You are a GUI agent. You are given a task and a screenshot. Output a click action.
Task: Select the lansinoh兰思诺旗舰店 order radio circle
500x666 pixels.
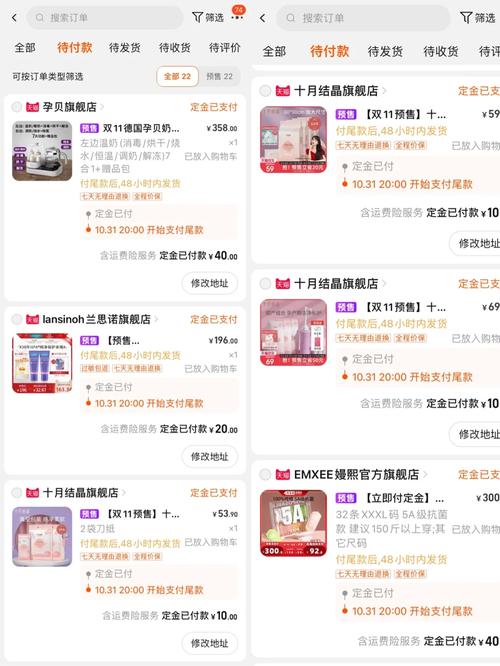point(16,319)
